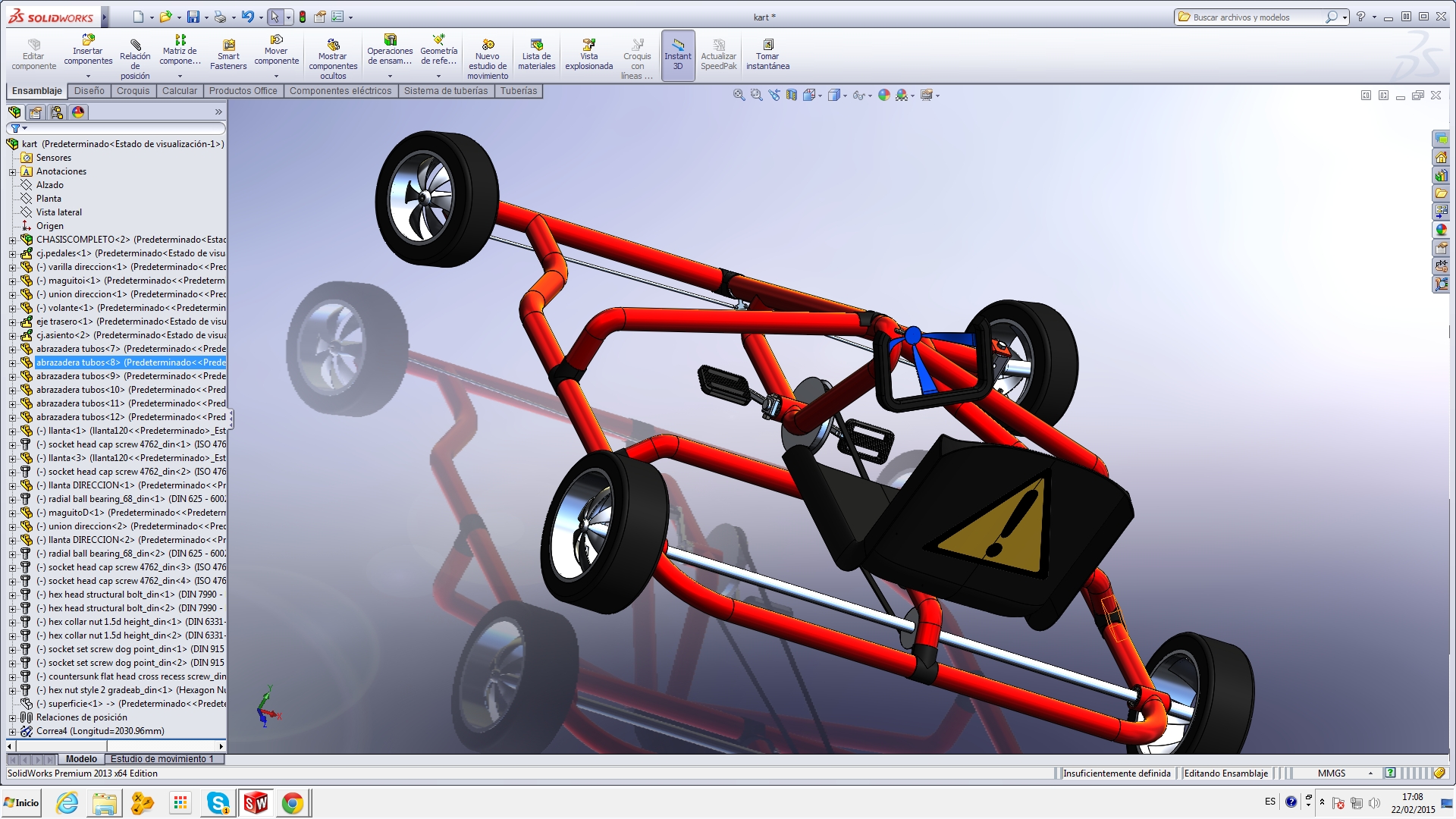Click the filter icon in feature tree

[15, 128]
